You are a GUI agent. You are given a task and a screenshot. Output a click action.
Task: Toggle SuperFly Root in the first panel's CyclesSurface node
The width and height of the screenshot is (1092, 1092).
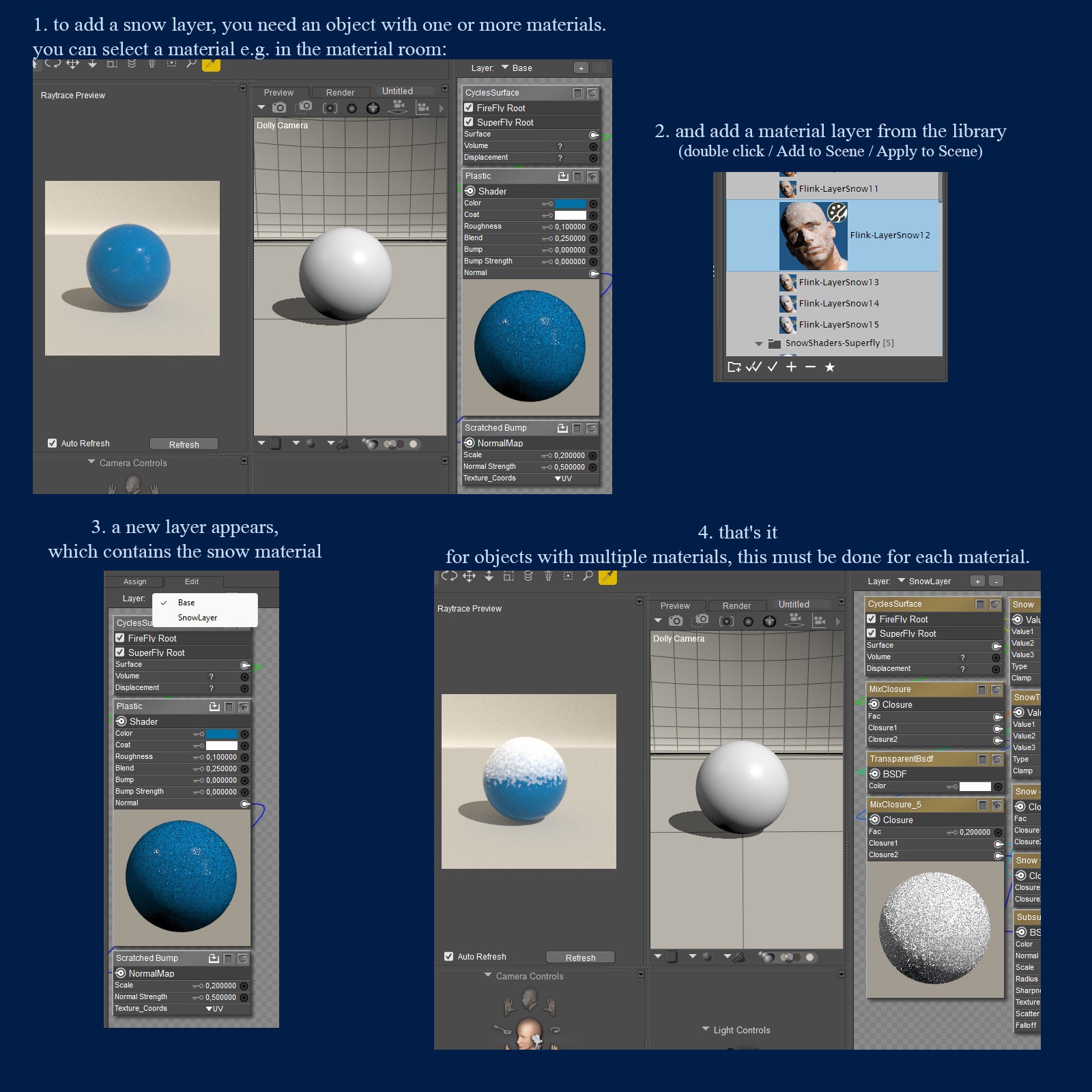click(469, 122)
